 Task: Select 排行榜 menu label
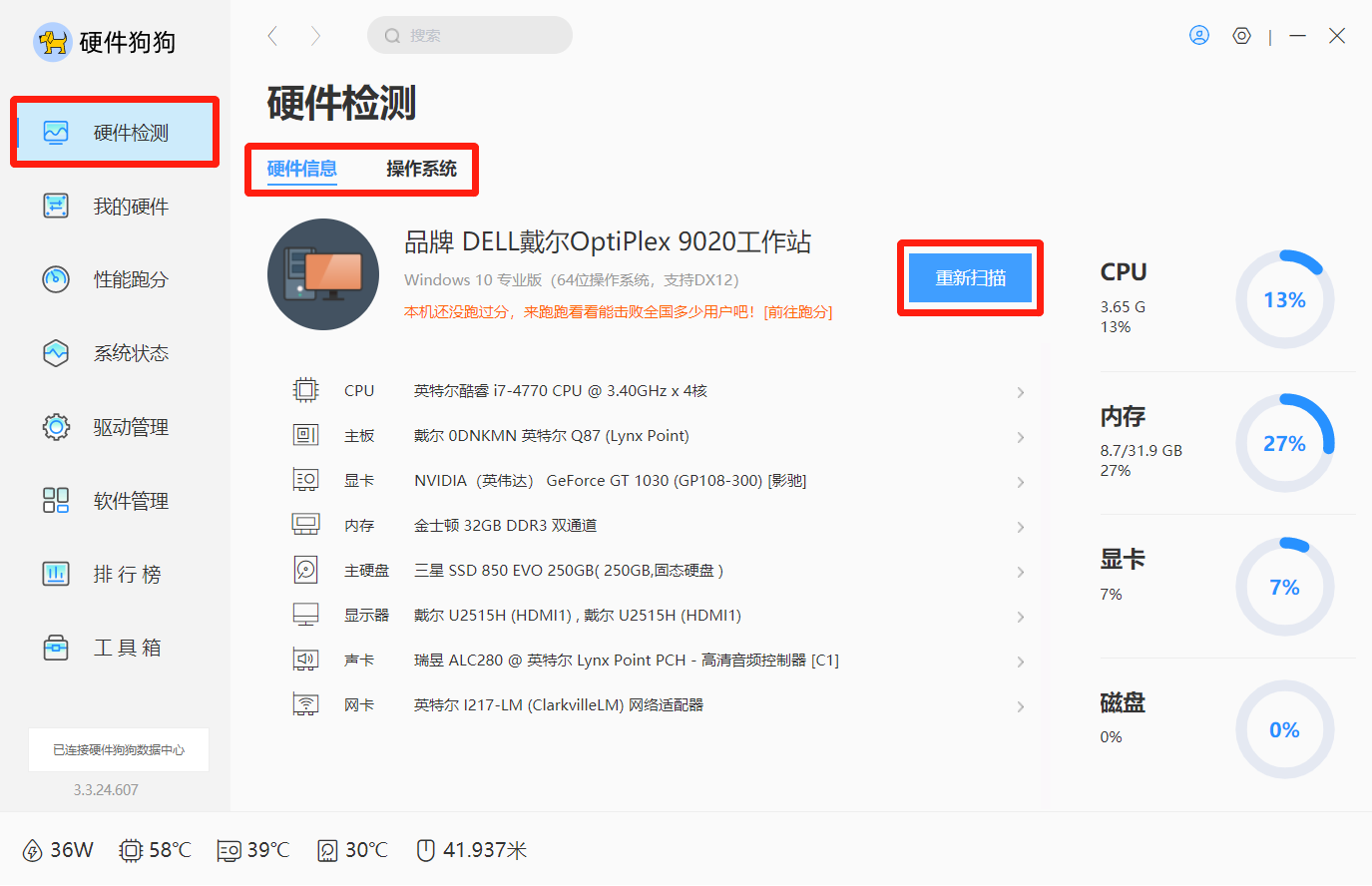[127, 574]
